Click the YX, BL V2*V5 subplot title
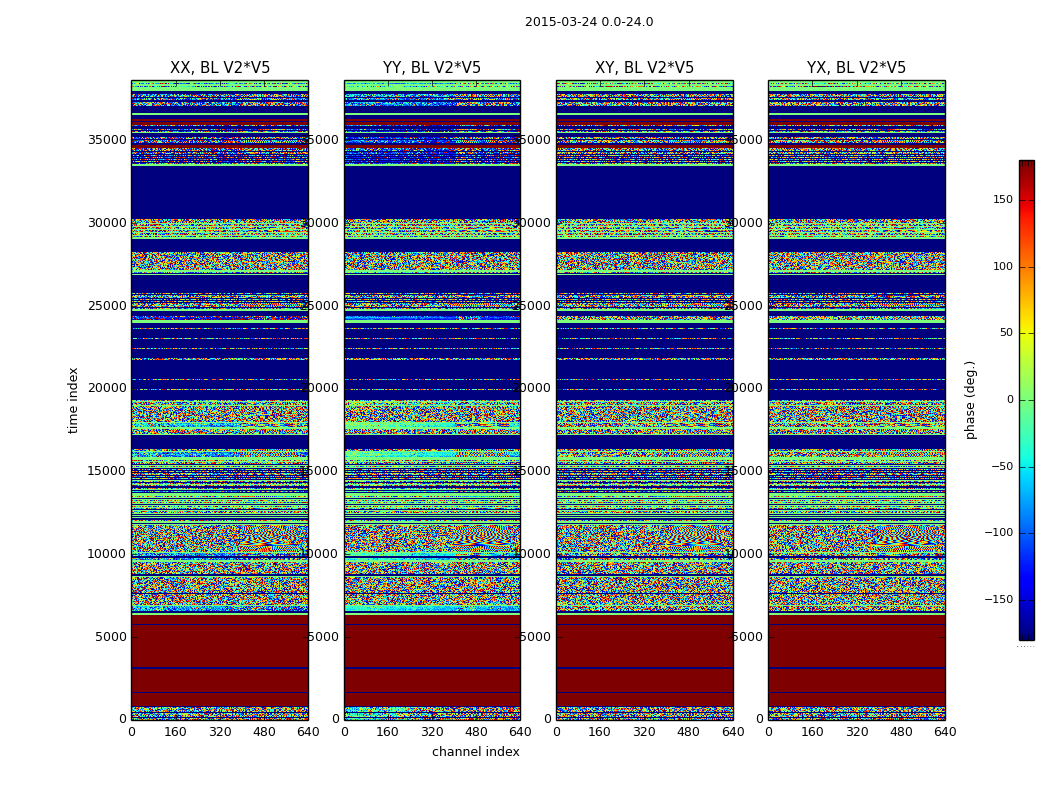Screen dimensions: 1050x800 (x=856, y=68)
